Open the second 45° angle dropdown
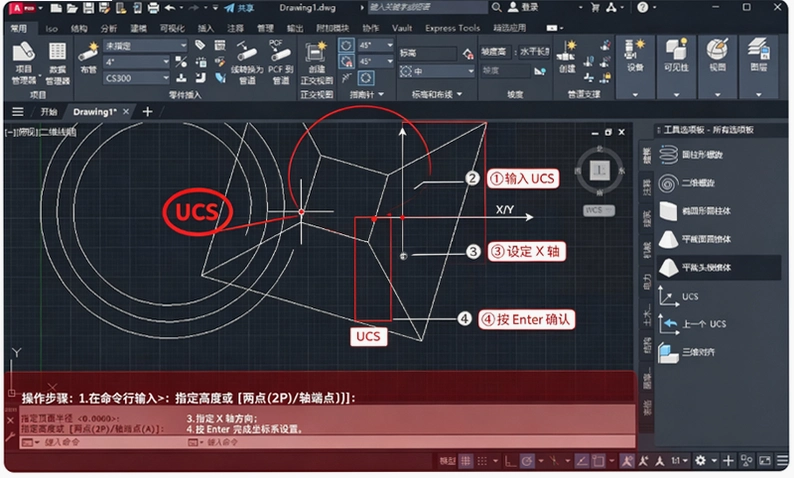 pyautogui.click(x=375, y=61)
